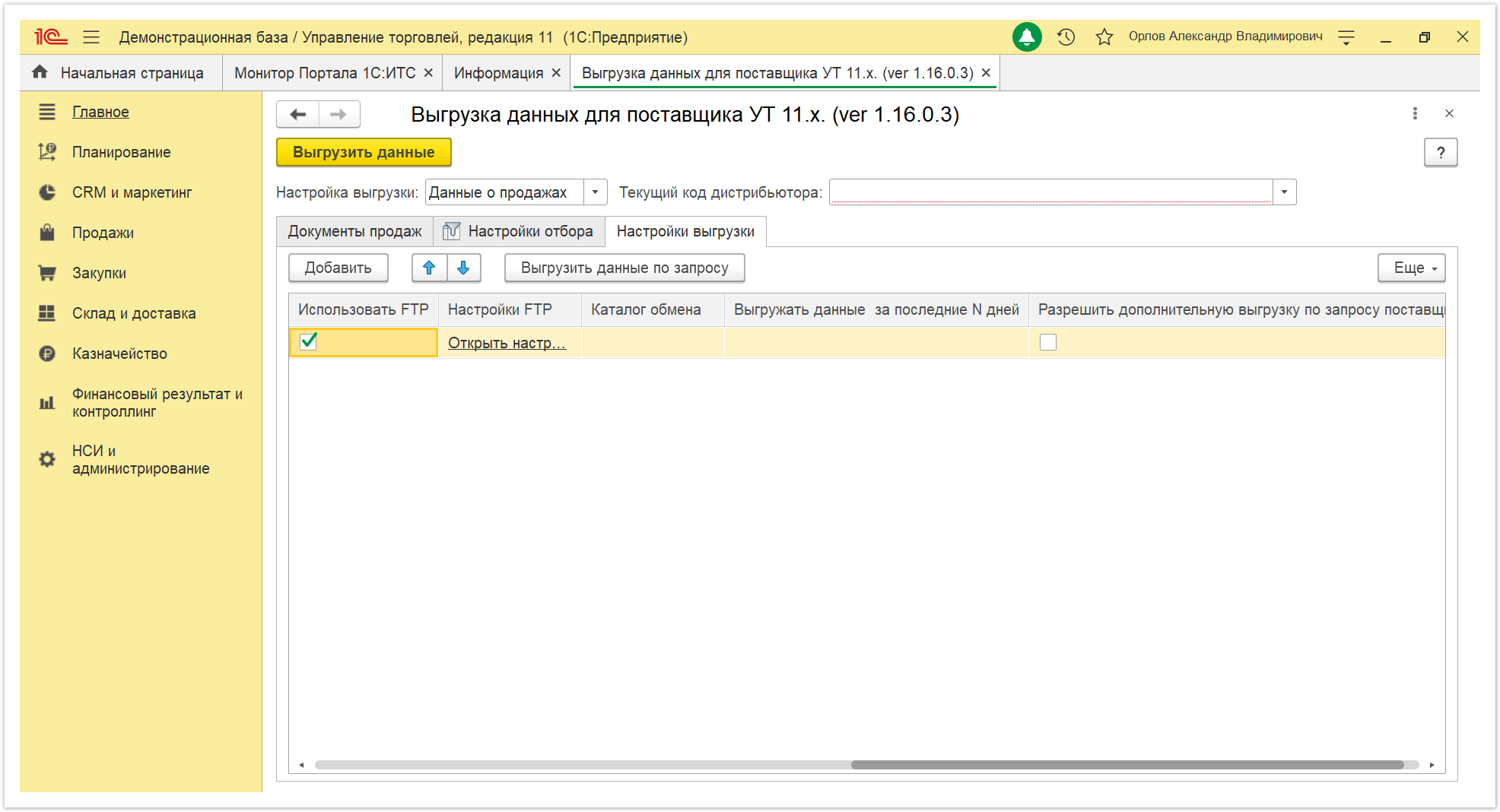
Task: Click Использовать FTP column header
Action: point(364,309)
